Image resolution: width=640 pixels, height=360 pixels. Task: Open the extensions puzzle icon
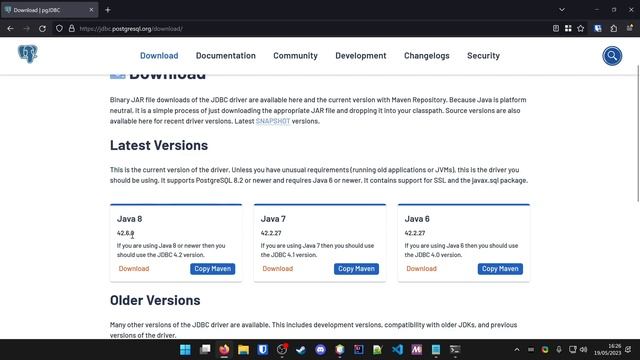pos(614,29)
